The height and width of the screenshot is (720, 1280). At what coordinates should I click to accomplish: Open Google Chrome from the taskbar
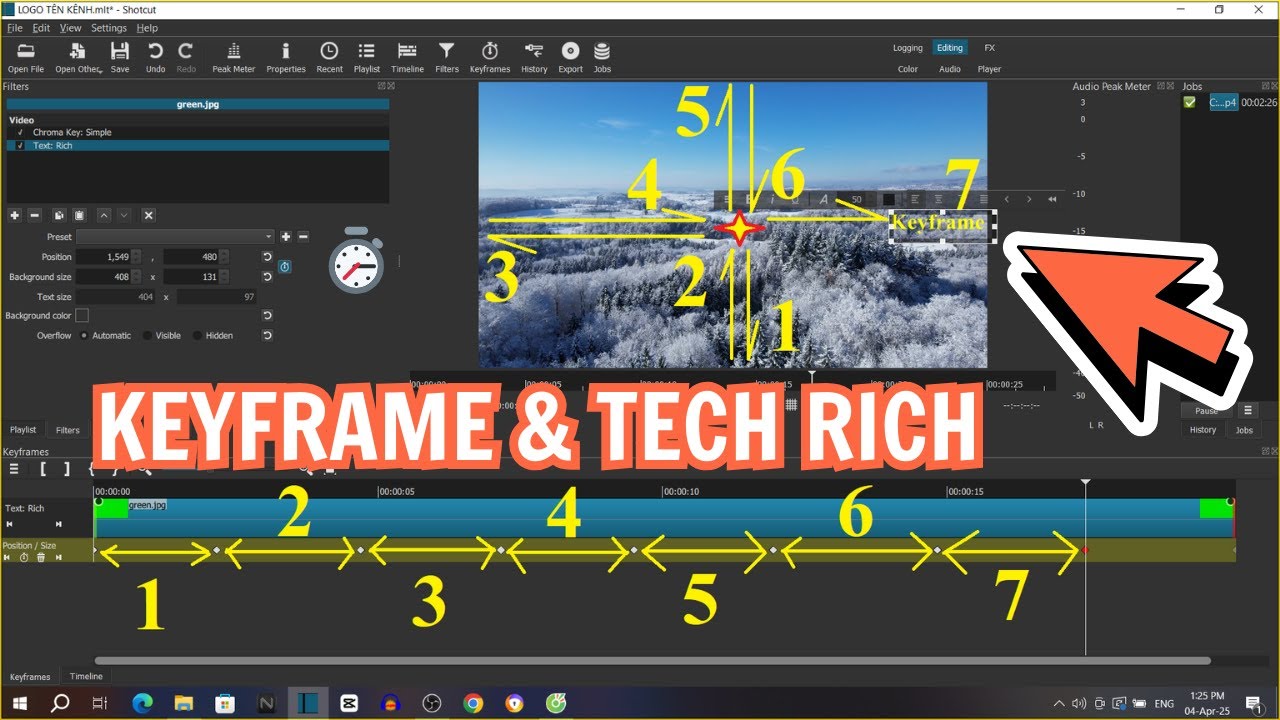tap(473, 703)
